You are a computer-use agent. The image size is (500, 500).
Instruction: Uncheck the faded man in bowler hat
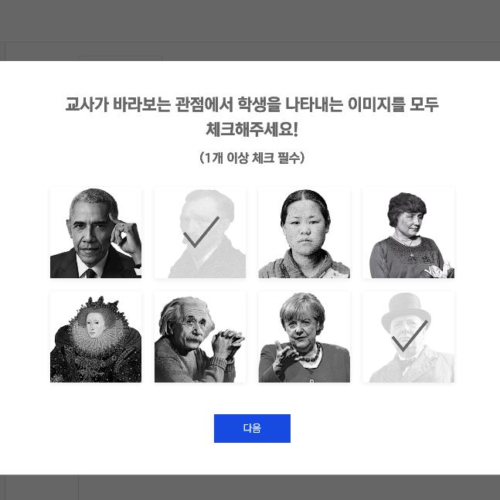pyautogui.click(x=408, y=337)
